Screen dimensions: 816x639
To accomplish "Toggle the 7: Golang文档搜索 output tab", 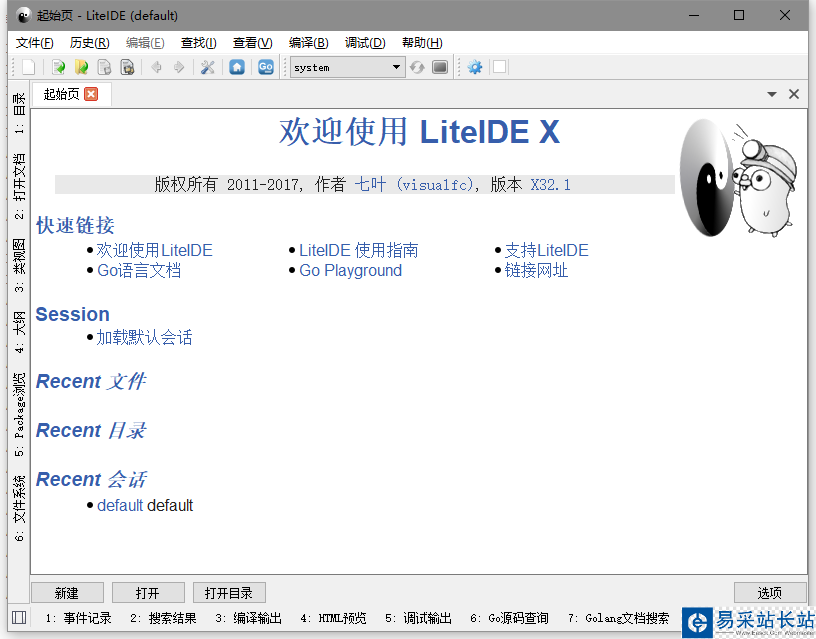I will pos(618,618).
